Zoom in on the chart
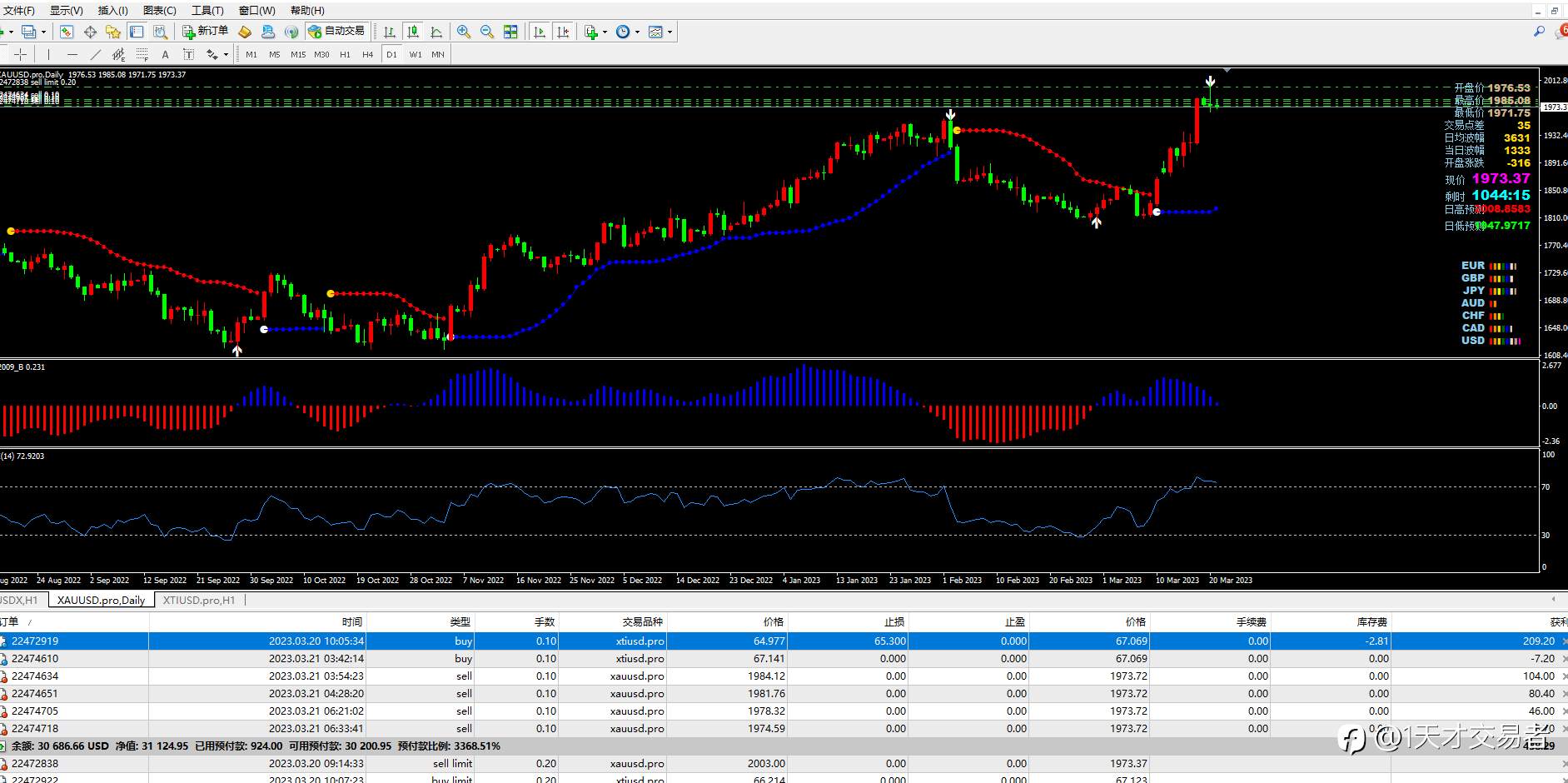This screenshot has width=1568, height=783. click(464, 32)
